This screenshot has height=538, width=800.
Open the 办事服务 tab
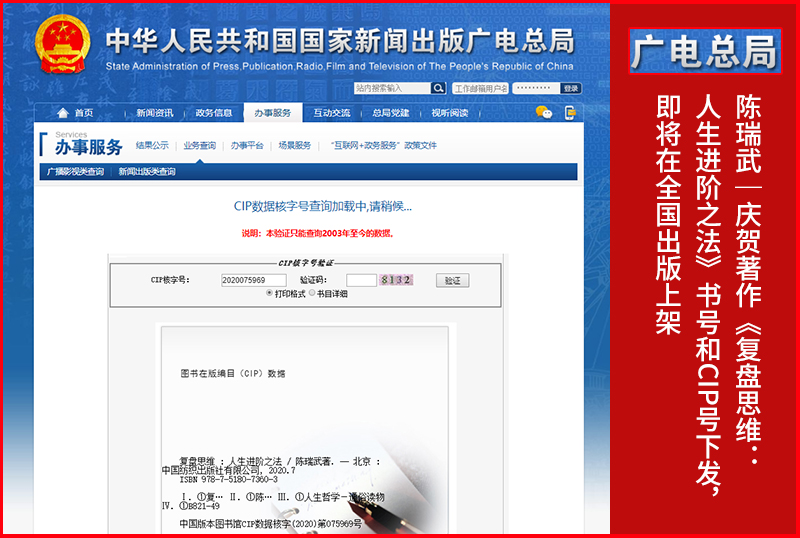272,113
